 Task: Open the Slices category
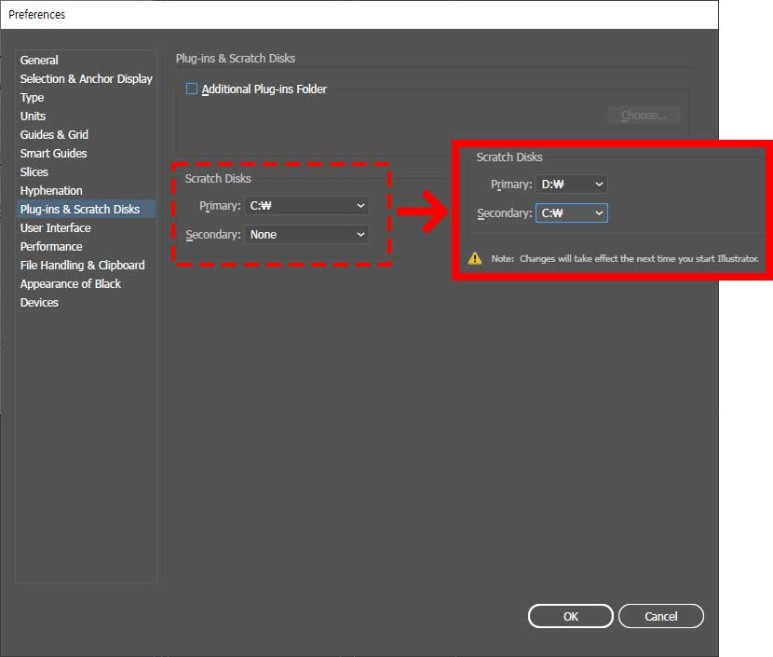click(x=34, y=172)
